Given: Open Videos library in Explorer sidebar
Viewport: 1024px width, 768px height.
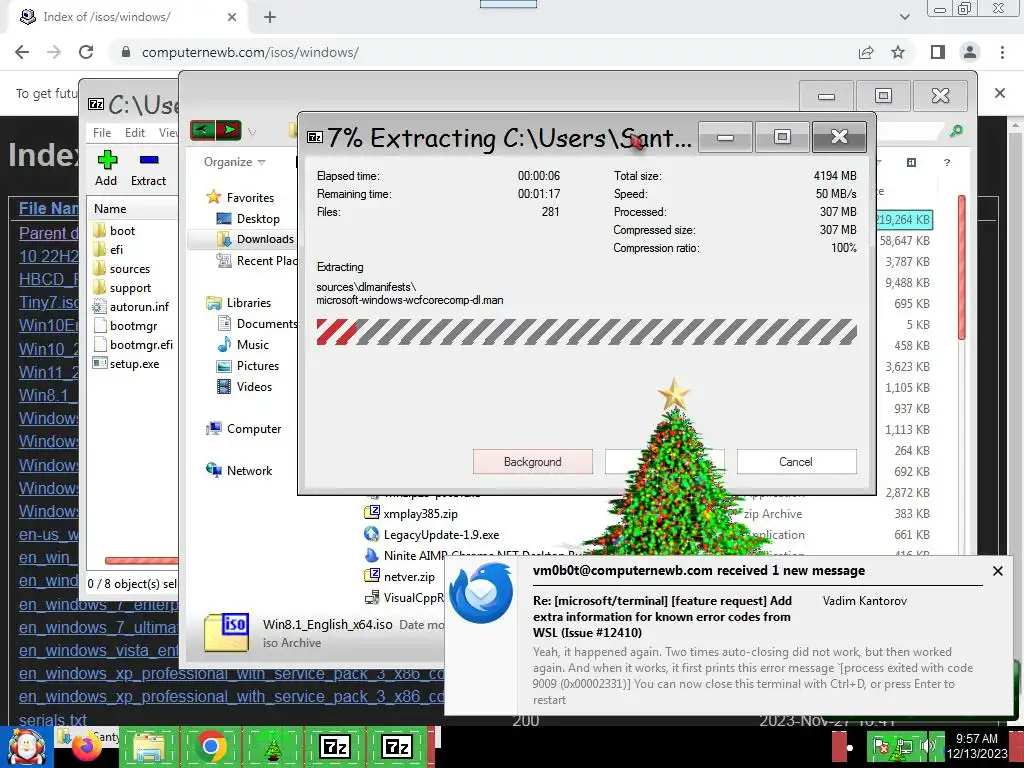Looking at the screenshot, I should coord(254,387).
